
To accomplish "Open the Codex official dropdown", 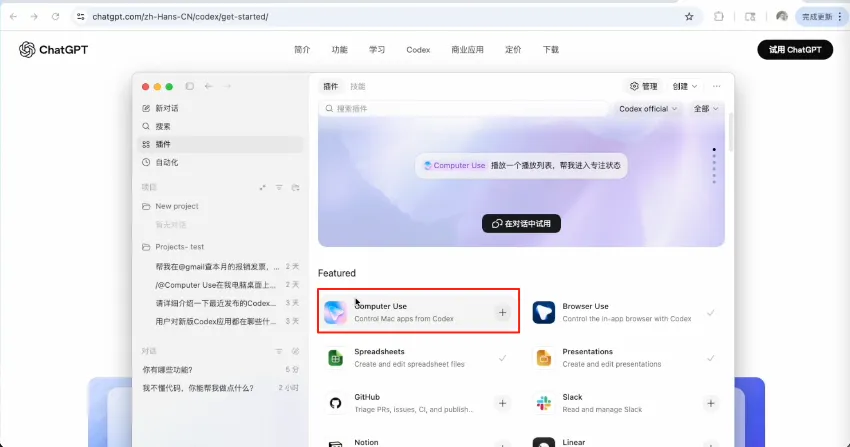I will pos(648,109).
